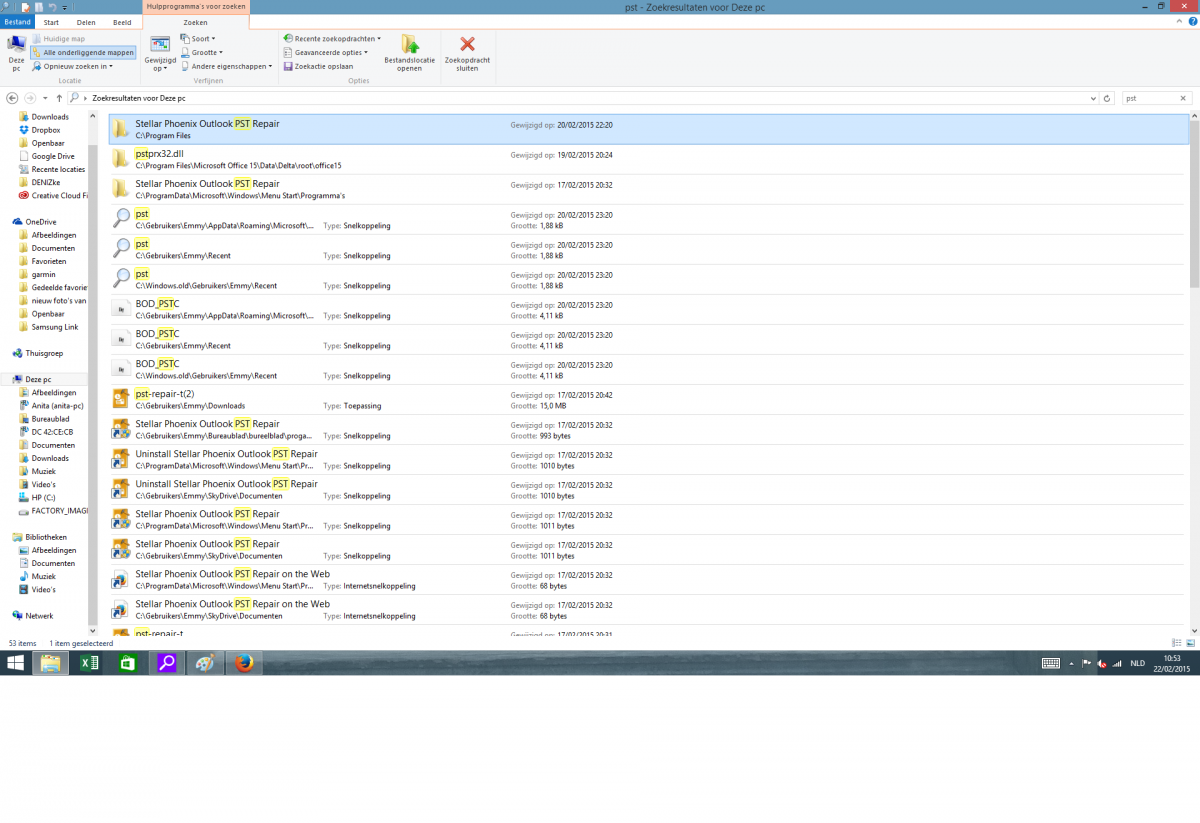Expand the Andere eigenschappen dropdown
This screenshot has width=1200, height=823.
pyautogui.click(x=227, y=66)
